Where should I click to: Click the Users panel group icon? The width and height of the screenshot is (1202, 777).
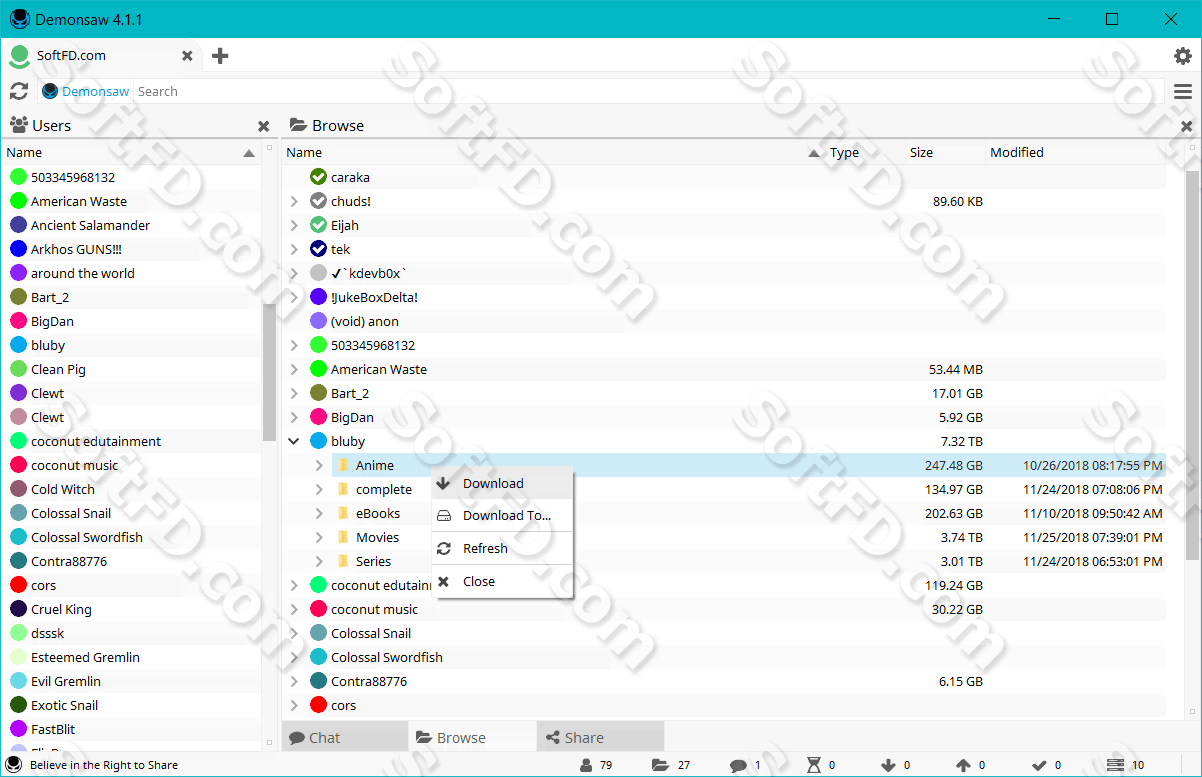pyautogui.click(x=18, y=125)
